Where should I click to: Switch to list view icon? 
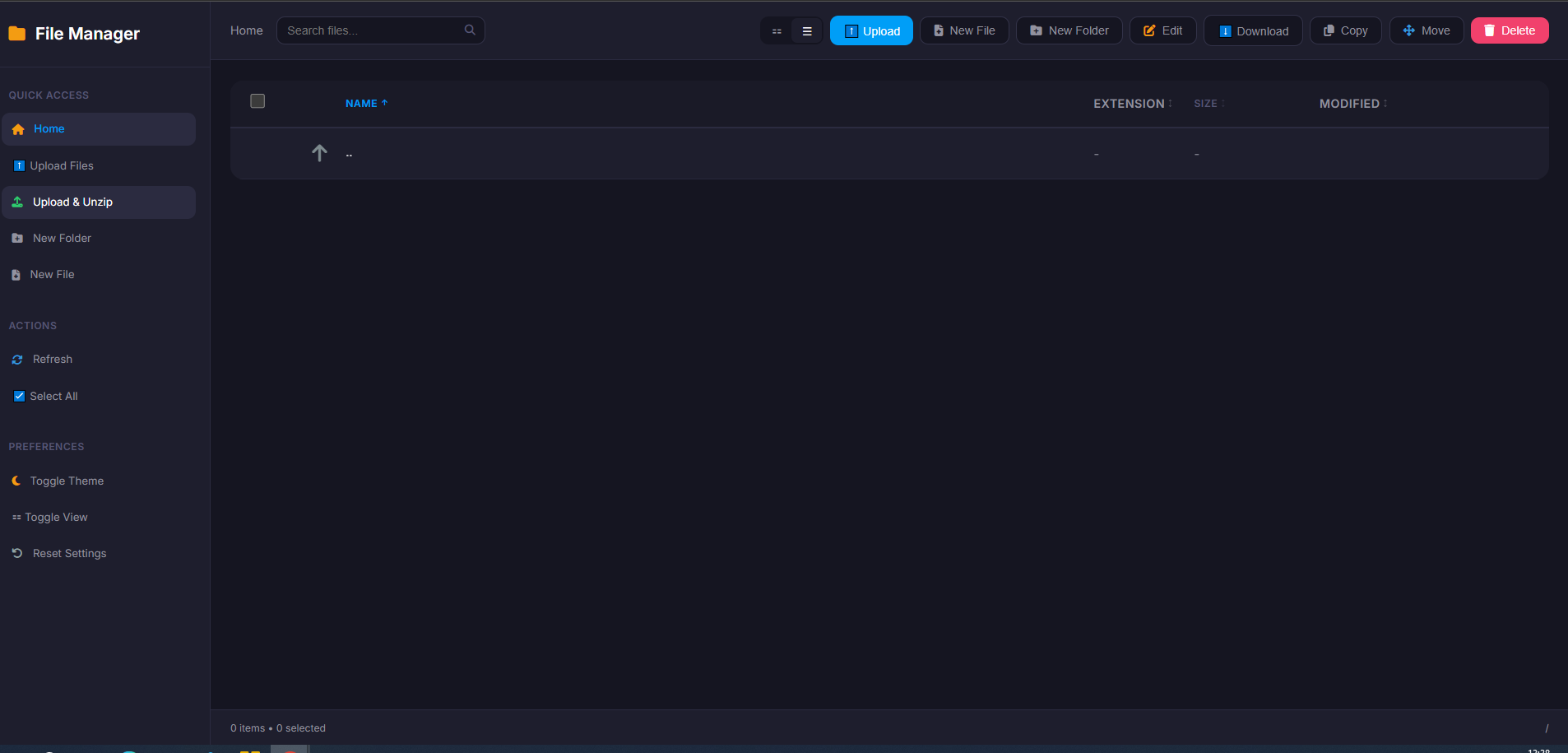[807, 31]
